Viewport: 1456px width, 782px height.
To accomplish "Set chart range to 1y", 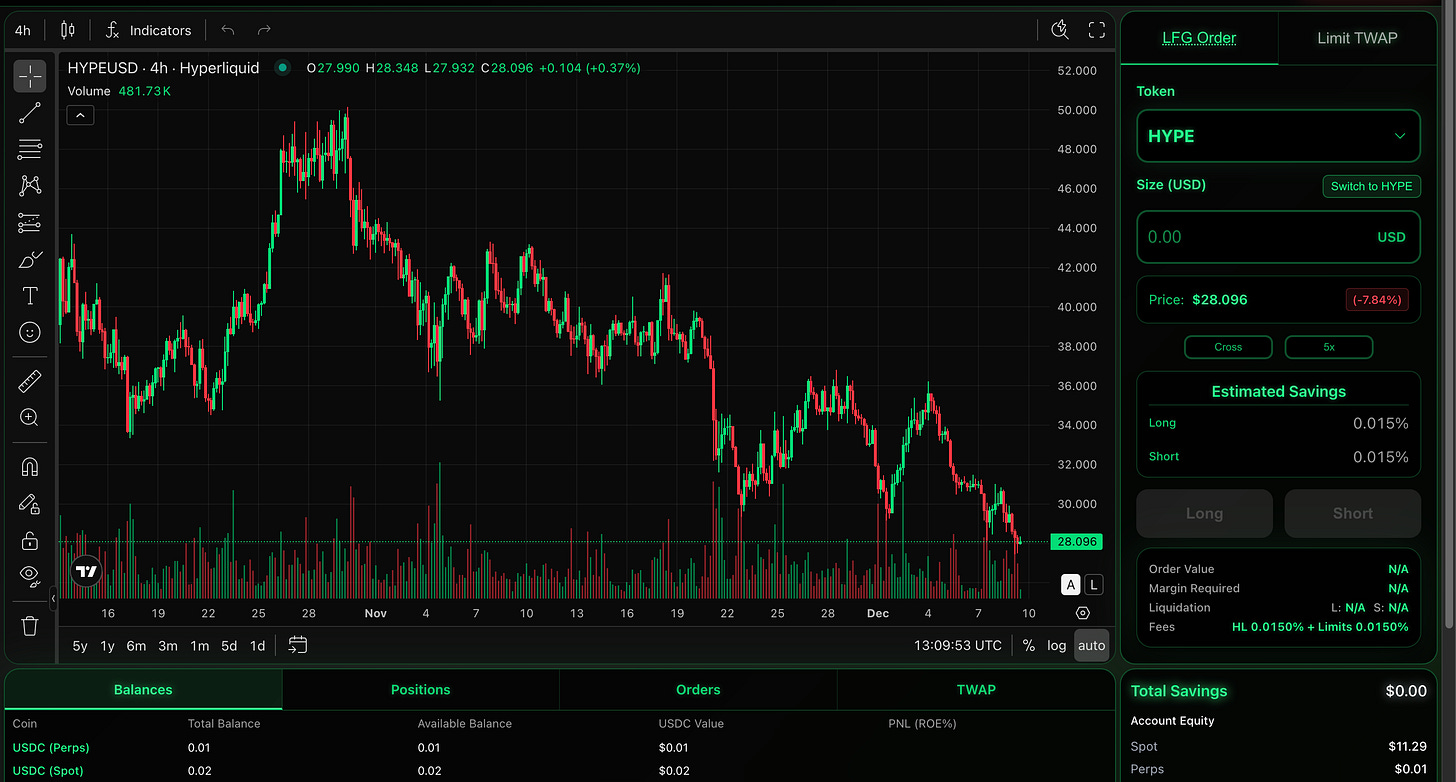I will point(108,646).
